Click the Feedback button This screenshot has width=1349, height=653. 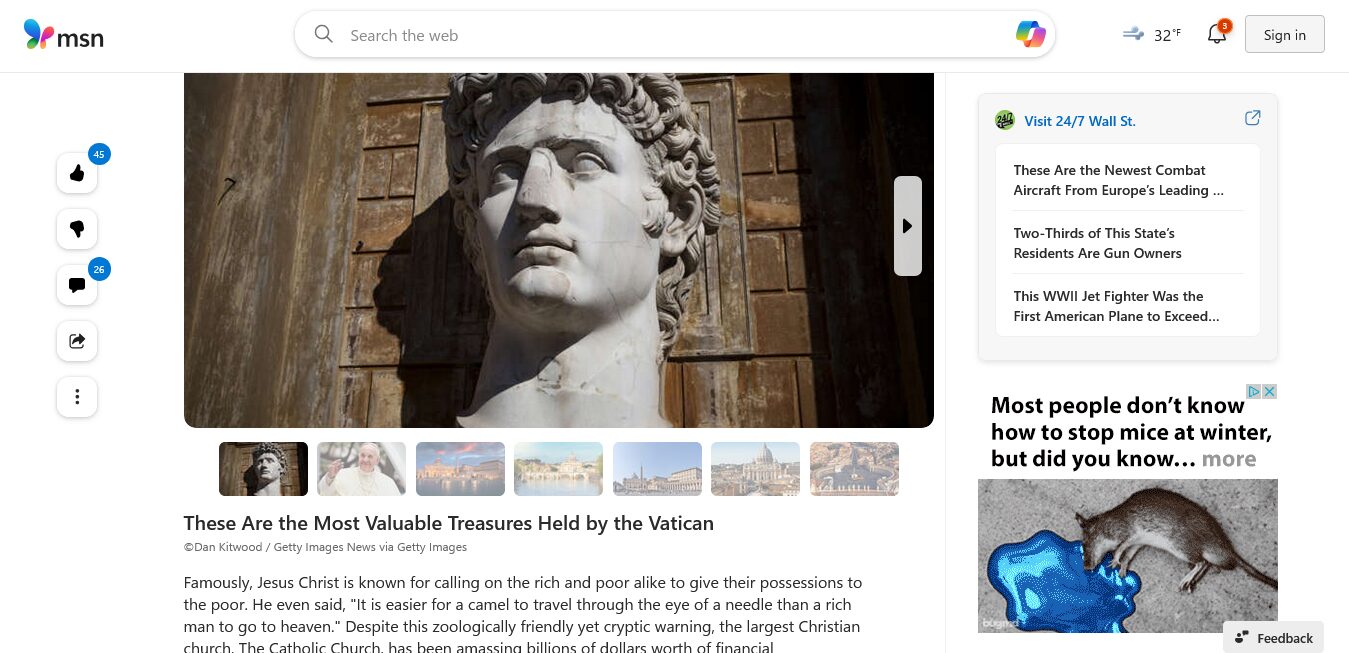1273,638
